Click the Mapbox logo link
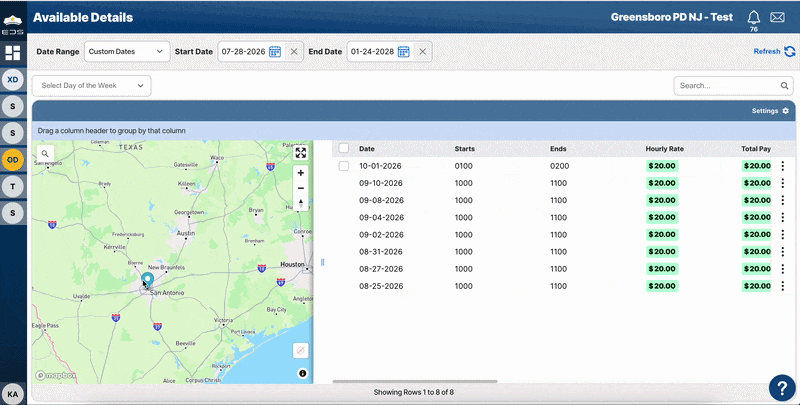The height and width of the screenshot is (405, 800). (56, 375)
